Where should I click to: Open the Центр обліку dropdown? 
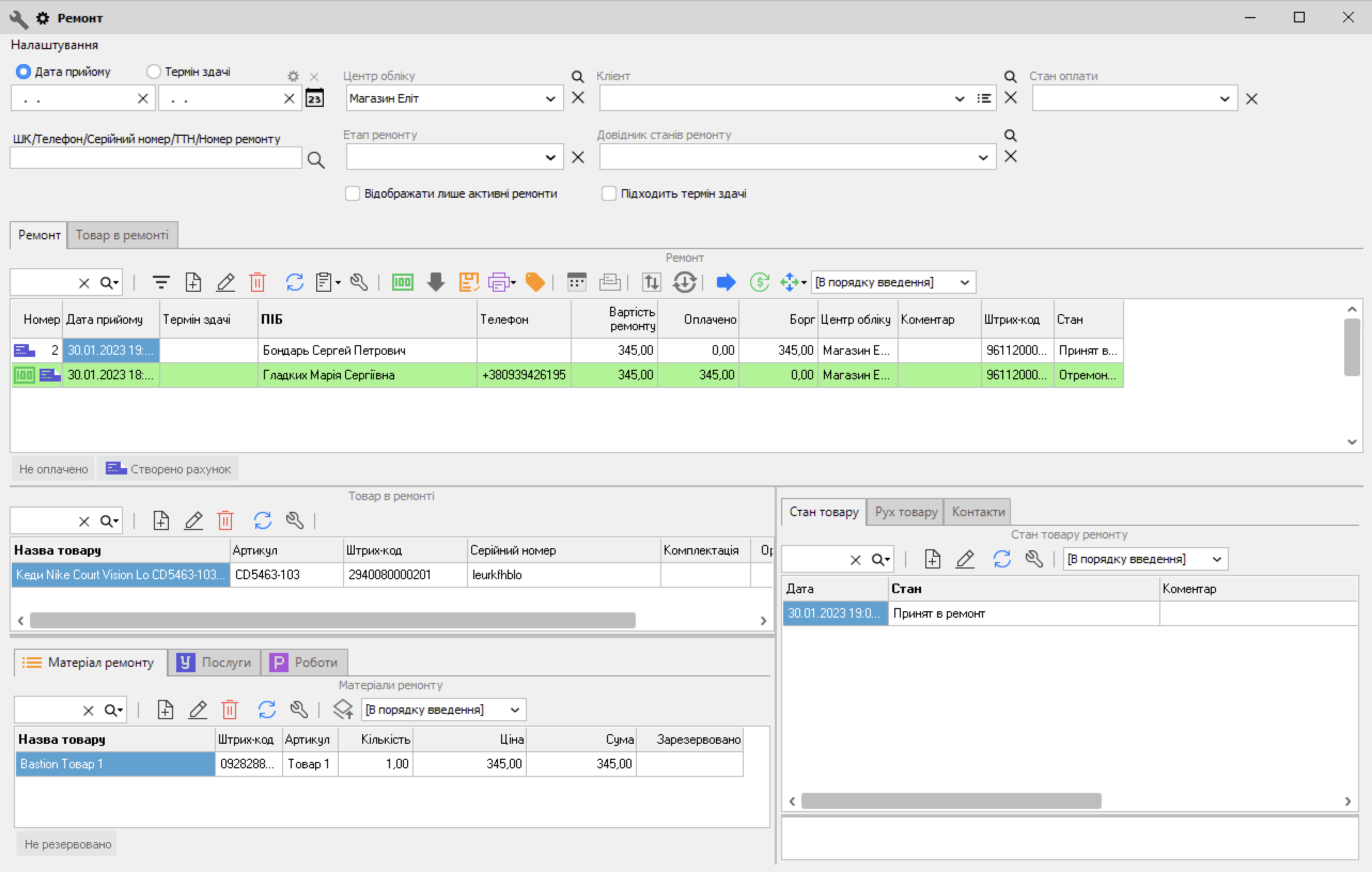[550, 99]
